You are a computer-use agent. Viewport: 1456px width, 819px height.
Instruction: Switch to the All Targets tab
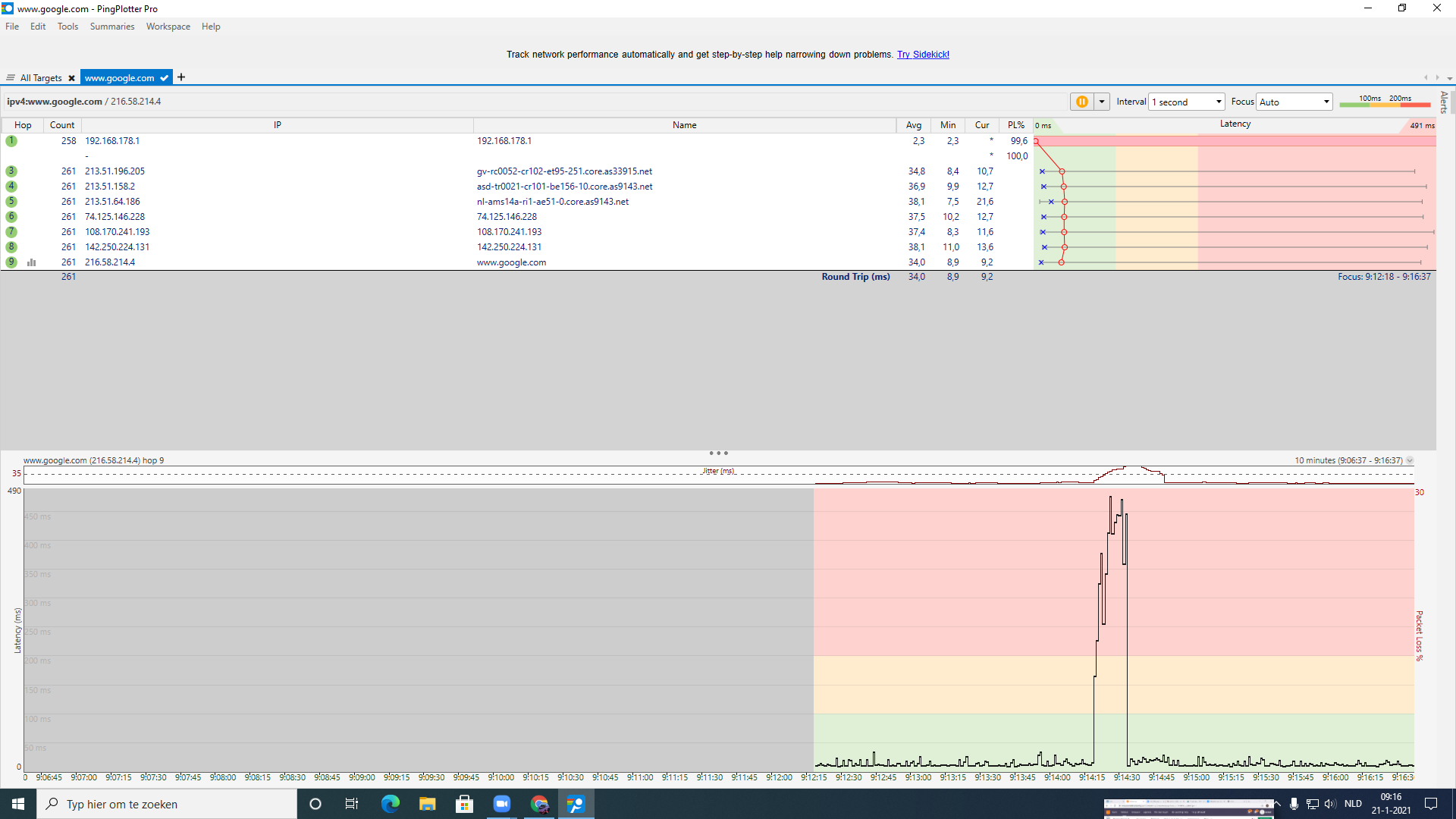(41, 78)
